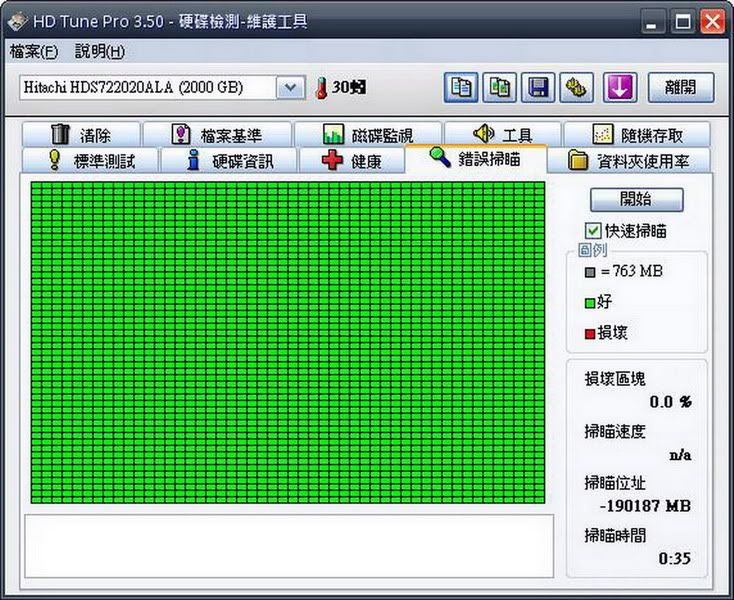The width and height of the screenshot is (734, 600).
Task: Open the 說明(H) help menu
Action: pyautogui.click(x=100, y=51)
